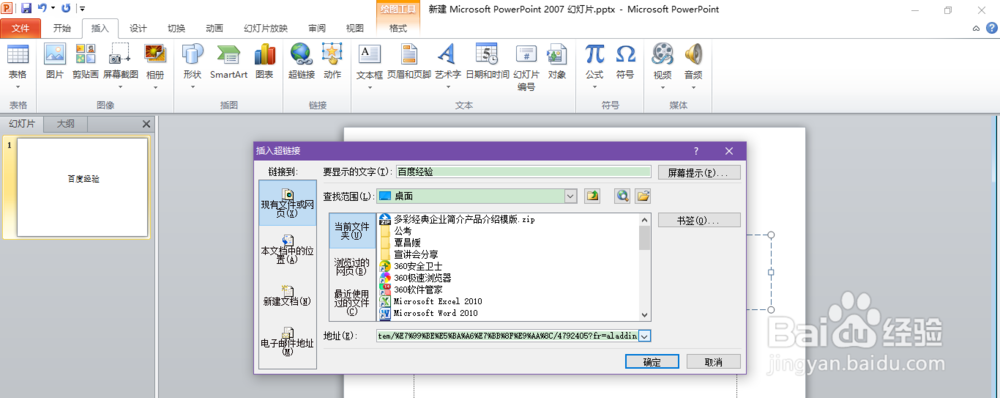Open 剪贴画 clip art tool
This screenshot has width=1000, height=398.
coord(85,61)
